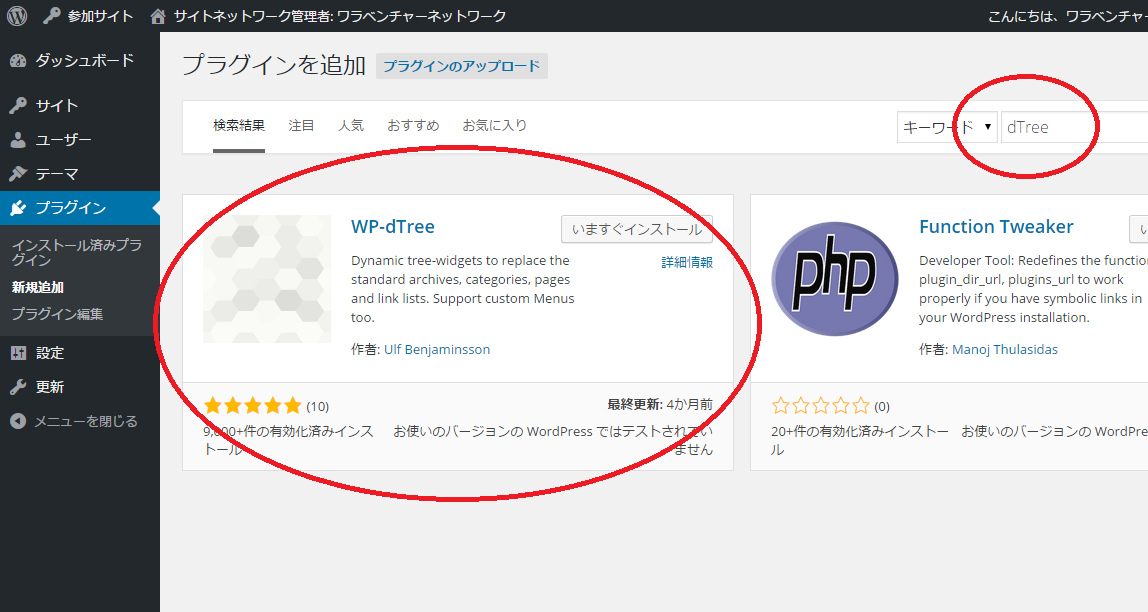This screenshot has width=1148, height=612.
Task: Open the 更新 sidebar menu
Action: 50,387
